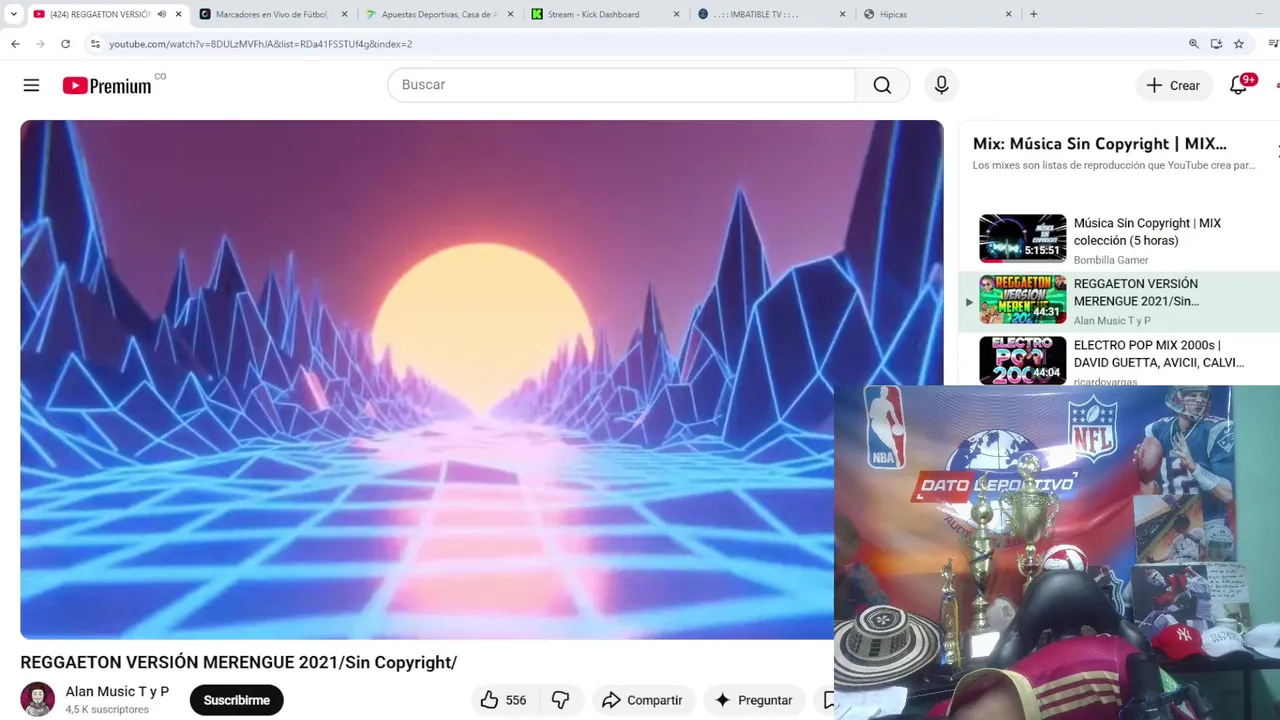
Task: Switch to Marcadores en Vivo de Fútbol tab
Action: [273, 14]
